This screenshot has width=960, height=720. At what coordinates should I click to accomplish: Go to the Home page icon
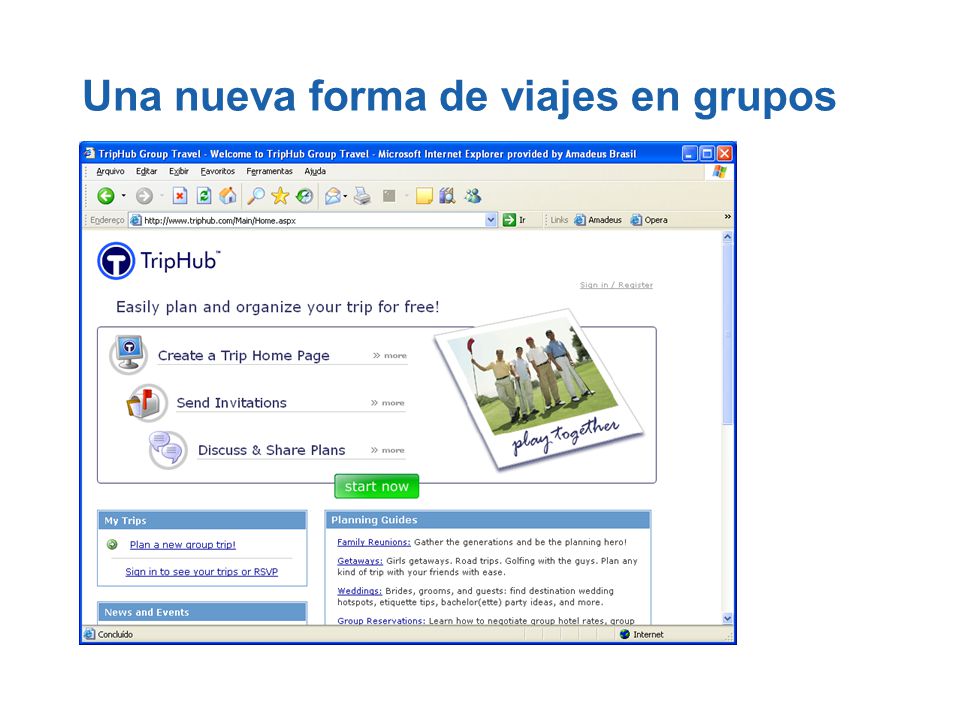pos(228,196)
